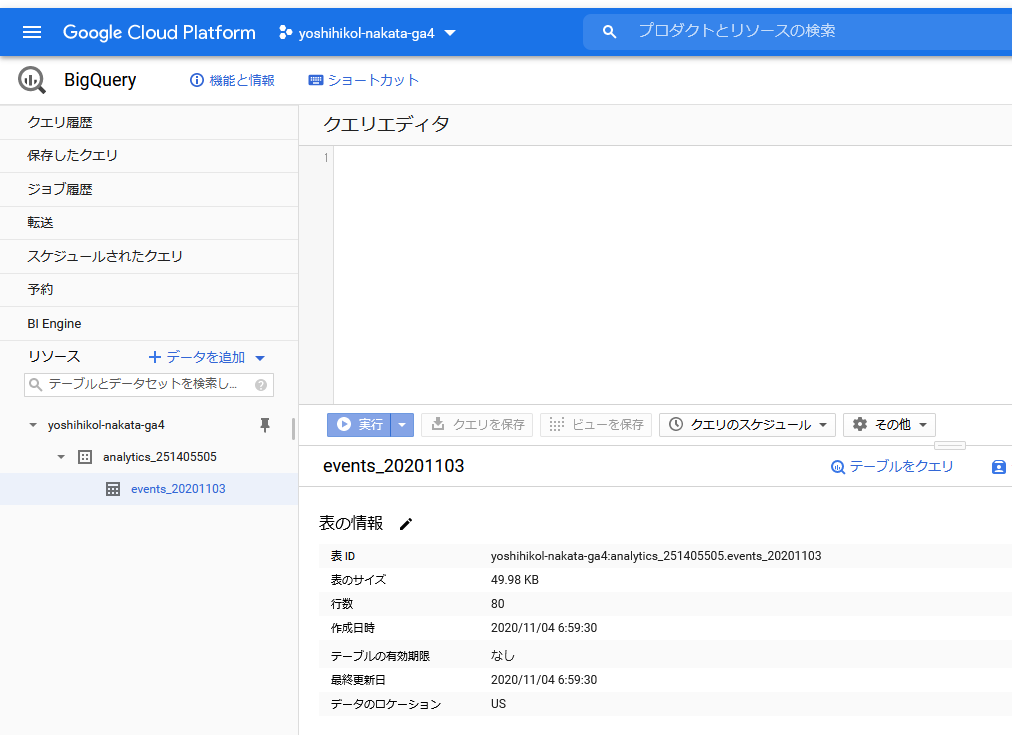Open the データを追加 dropdown arrow
The width and height of the screenshot is (1012, 735).
[260, 357]
